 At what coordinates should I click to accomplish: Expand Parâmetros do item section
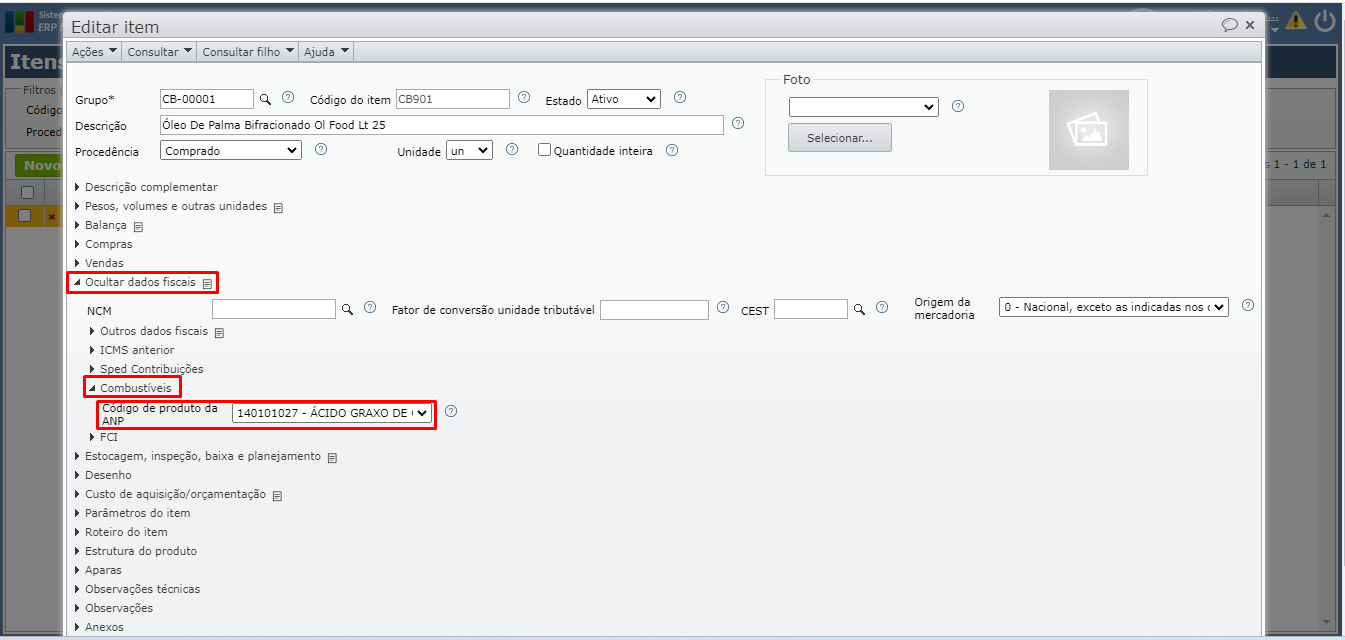tap(133, 513)
